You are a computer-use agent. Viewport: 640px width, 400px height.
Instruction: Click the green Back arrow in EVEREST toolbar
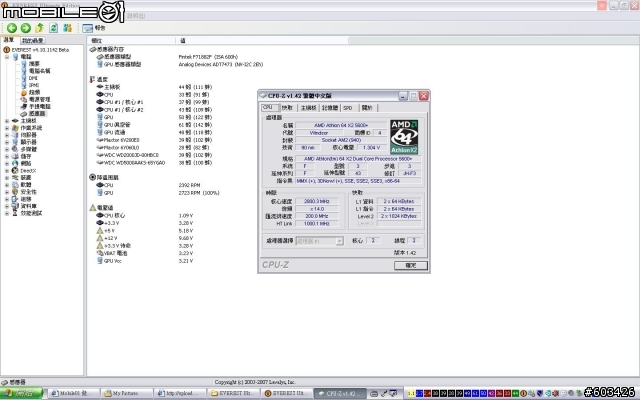coord(12,28)
